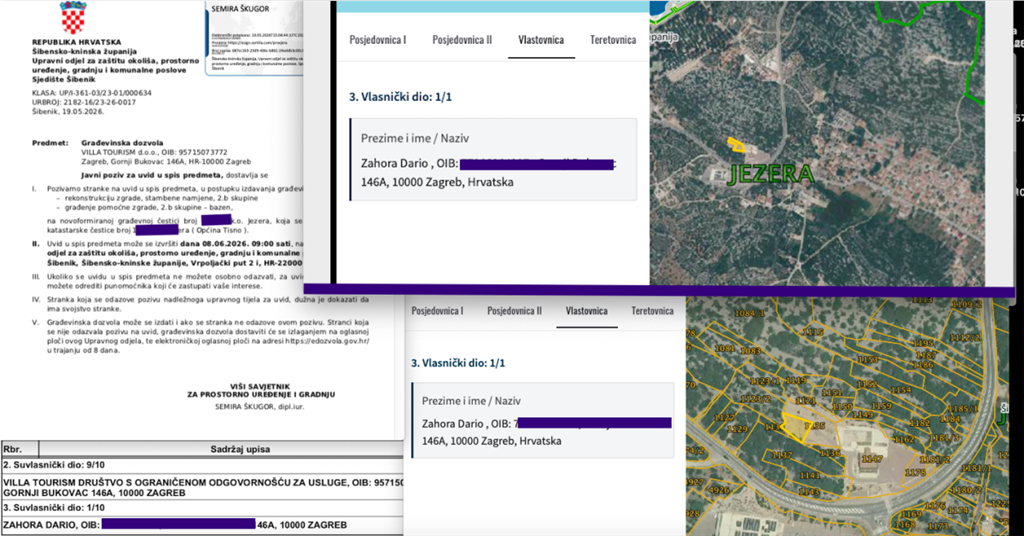The image size is (1024, 536).
Task: Select the yellow-filled parcel on cadastral map
Action: 795,427
